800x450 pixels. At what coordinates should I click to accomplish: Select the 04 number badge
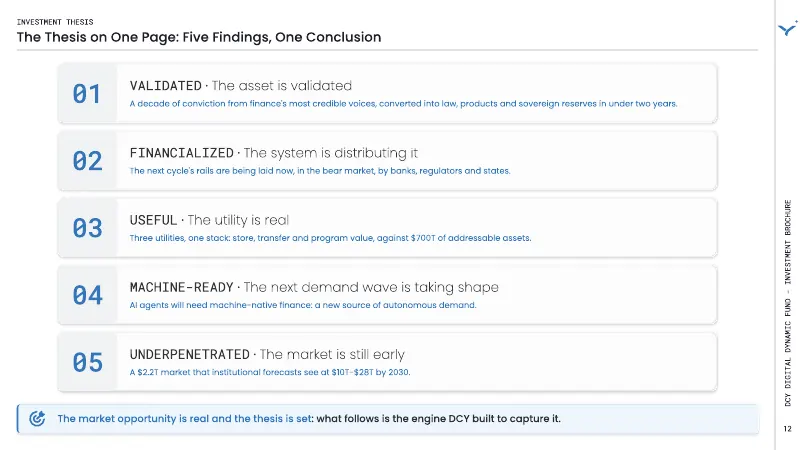[87, 295]
